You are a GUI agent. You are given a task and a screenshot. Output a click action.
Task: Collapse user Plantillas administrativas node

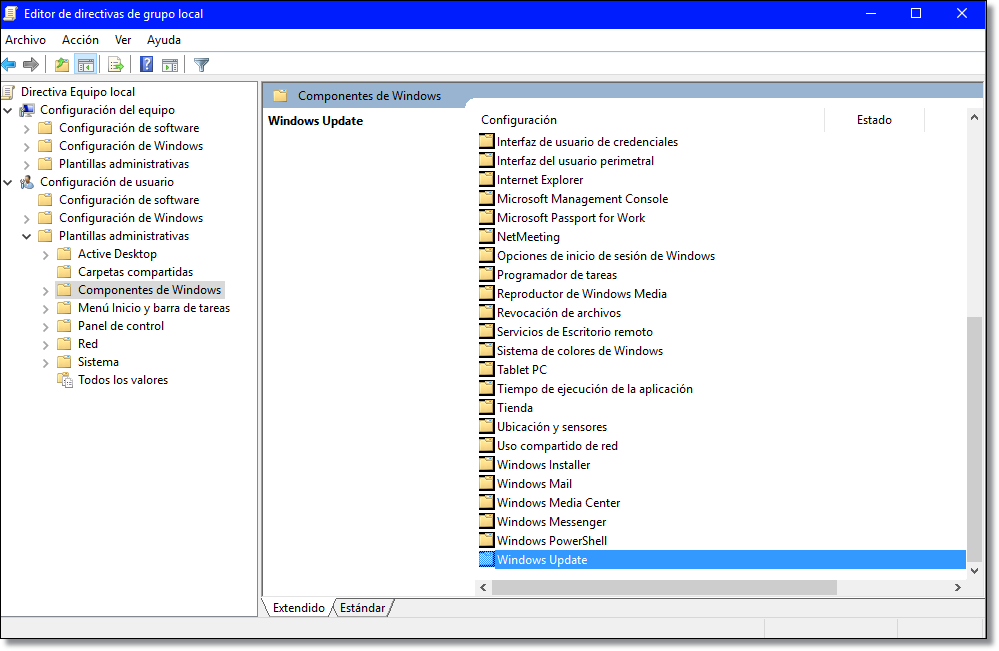tap(26, 236)
